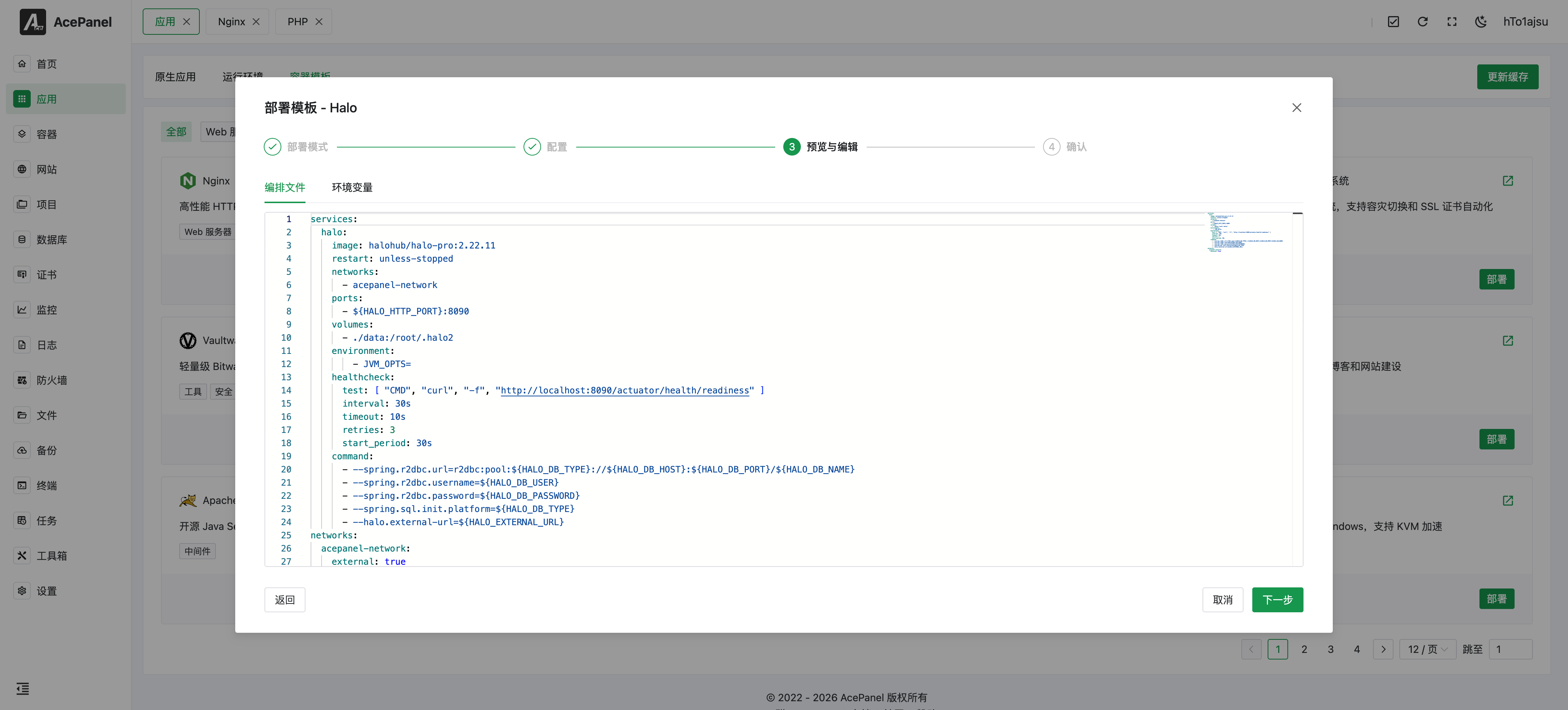Open the 终端 terminal sidebar icon
The image size is (1568, 710).
(22, 485)
